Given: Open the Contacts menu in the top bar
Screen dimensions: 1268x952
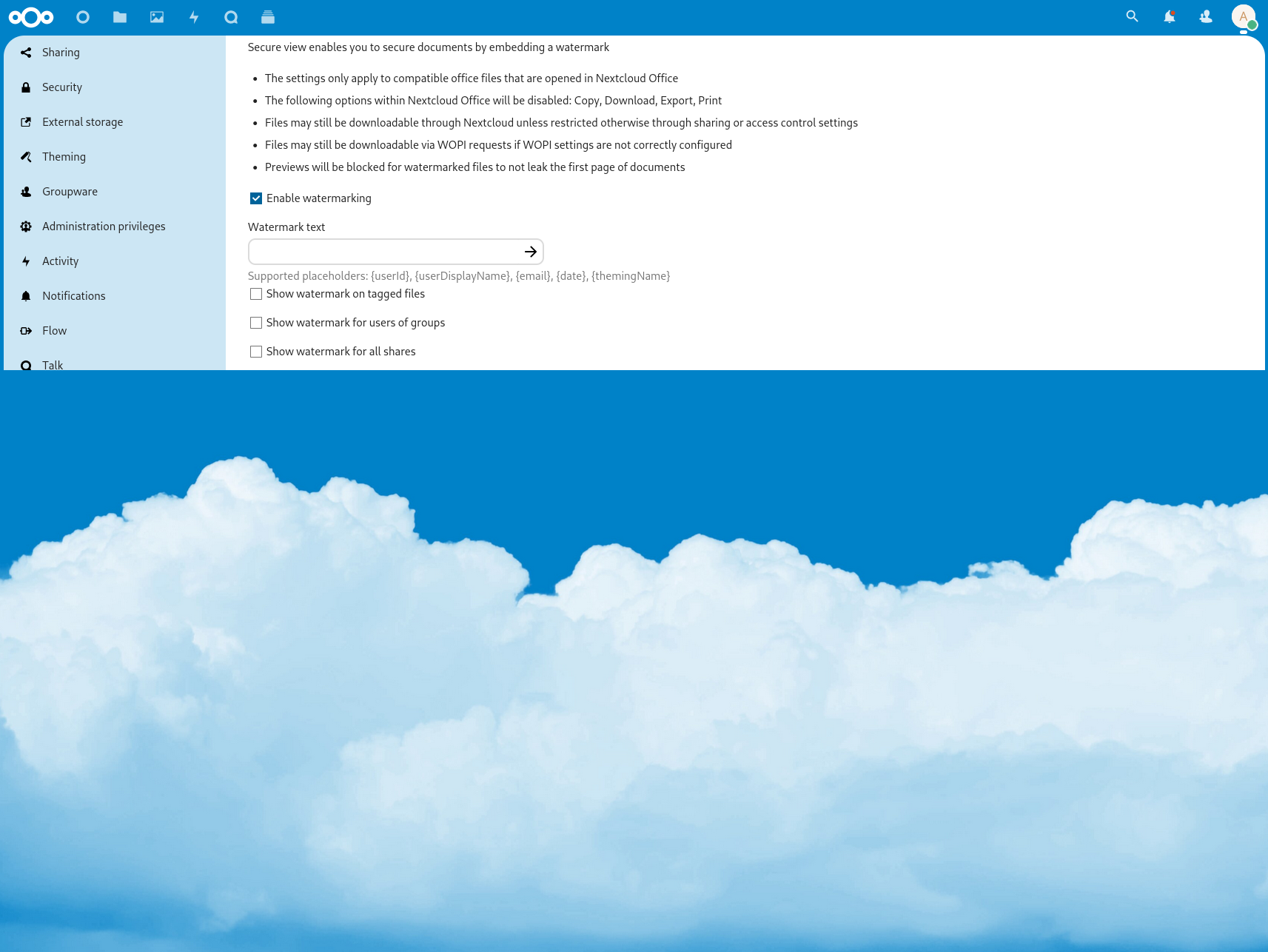Looking at the screenshot, I should [x=1206, y=16].
